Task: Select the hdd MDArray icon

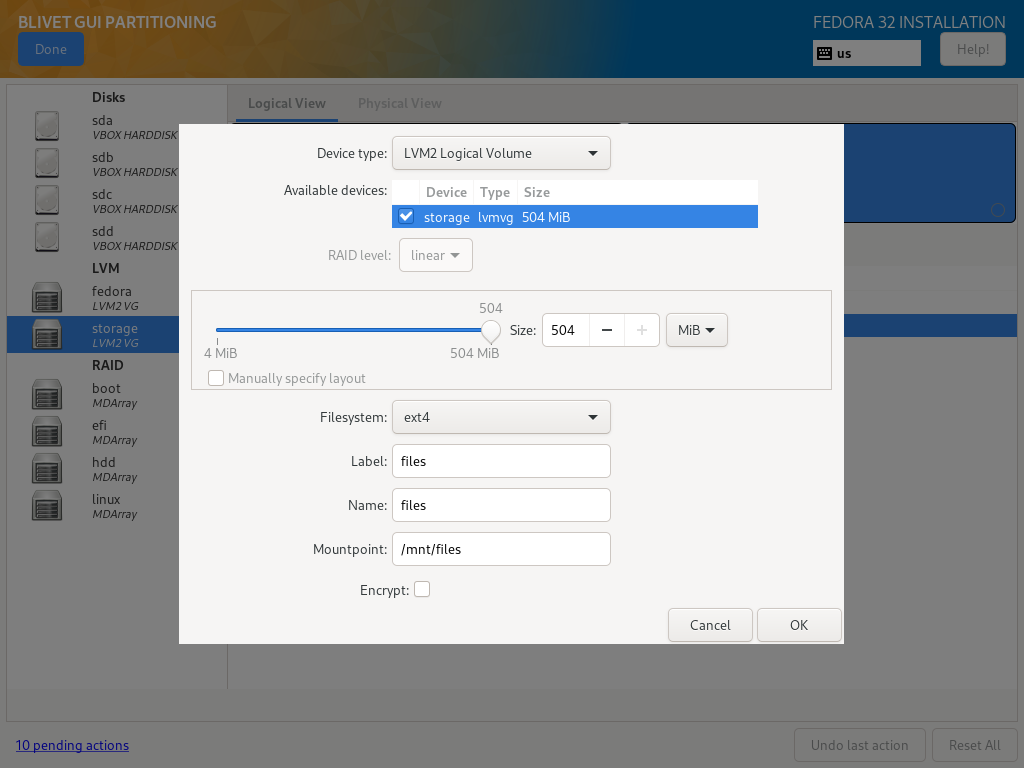Action: (47, 468)
